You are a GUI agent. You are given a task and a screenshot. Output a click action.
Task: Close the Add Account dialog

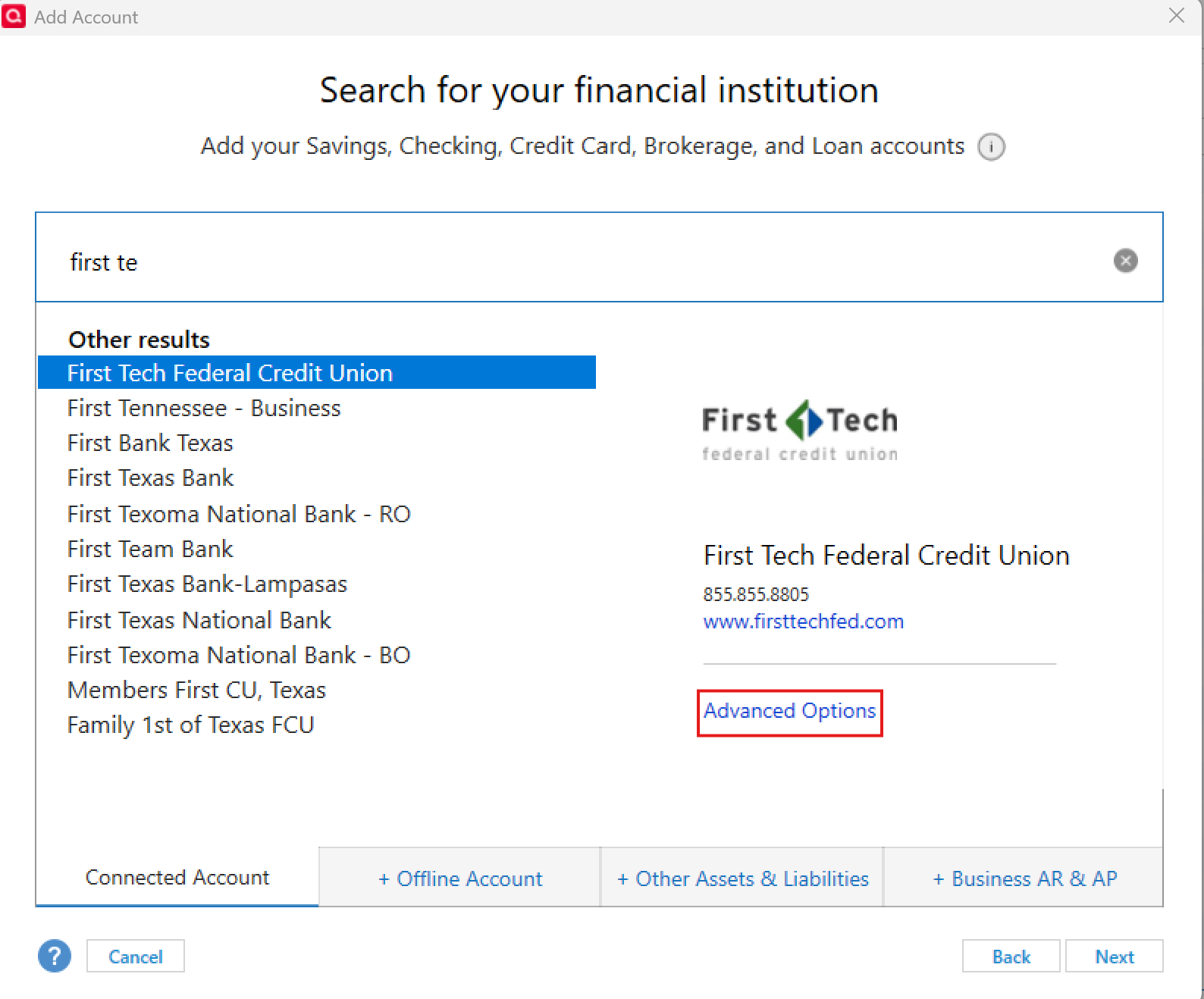point(1176,16)
